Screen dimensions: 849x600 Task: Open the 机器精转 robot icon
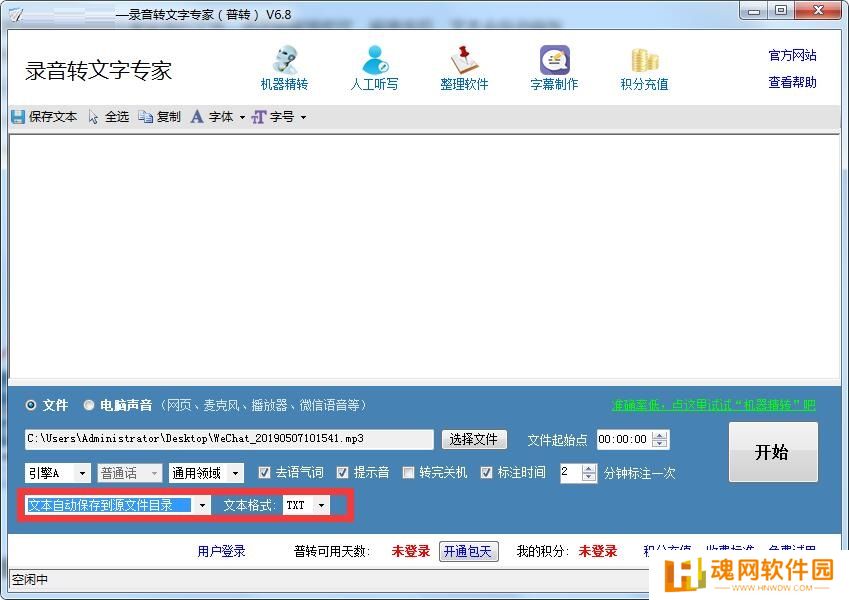pos(285,60)
